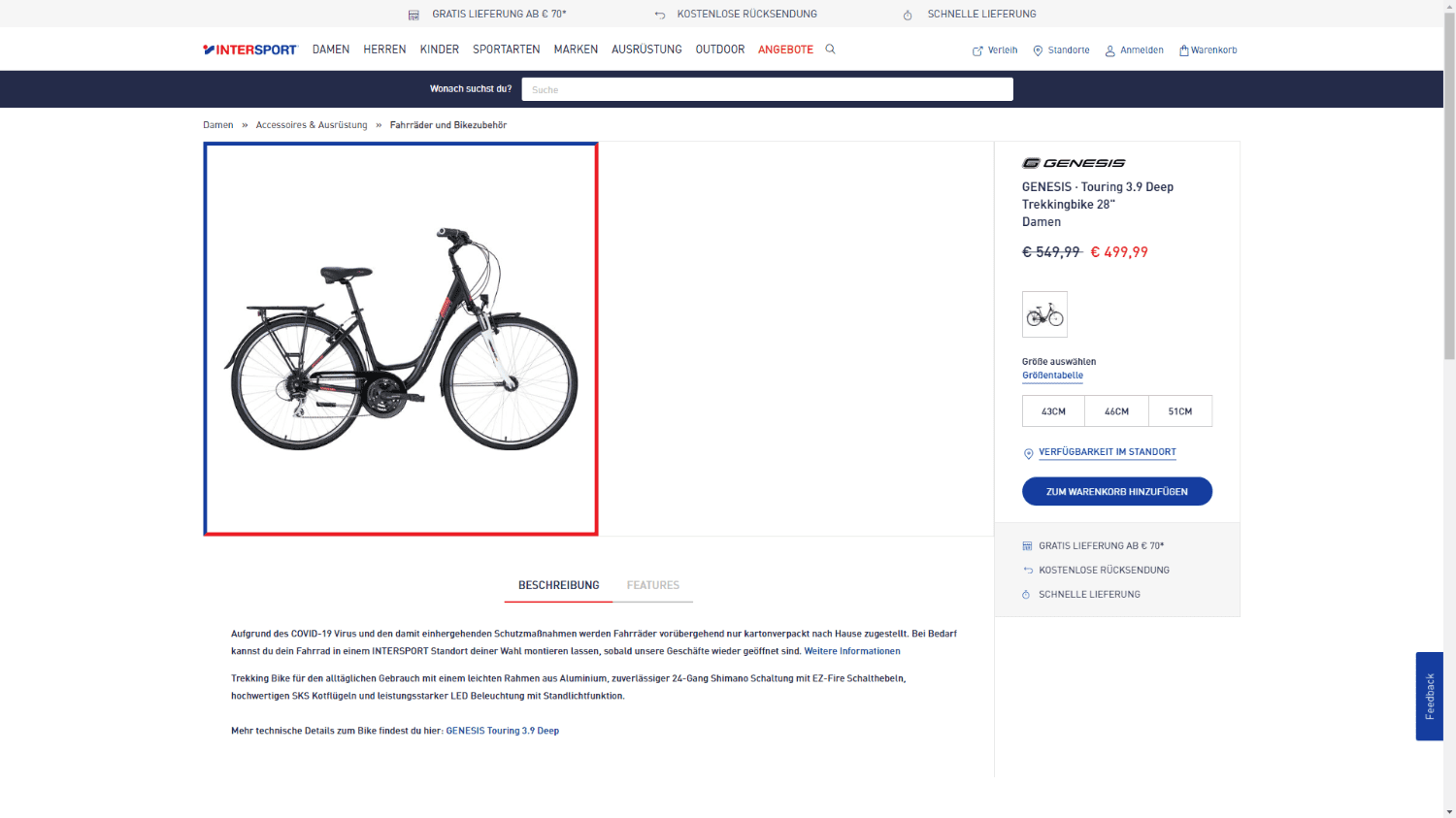
Task: Open the MARKEN navigation menu
Action: tap(576, 49)
